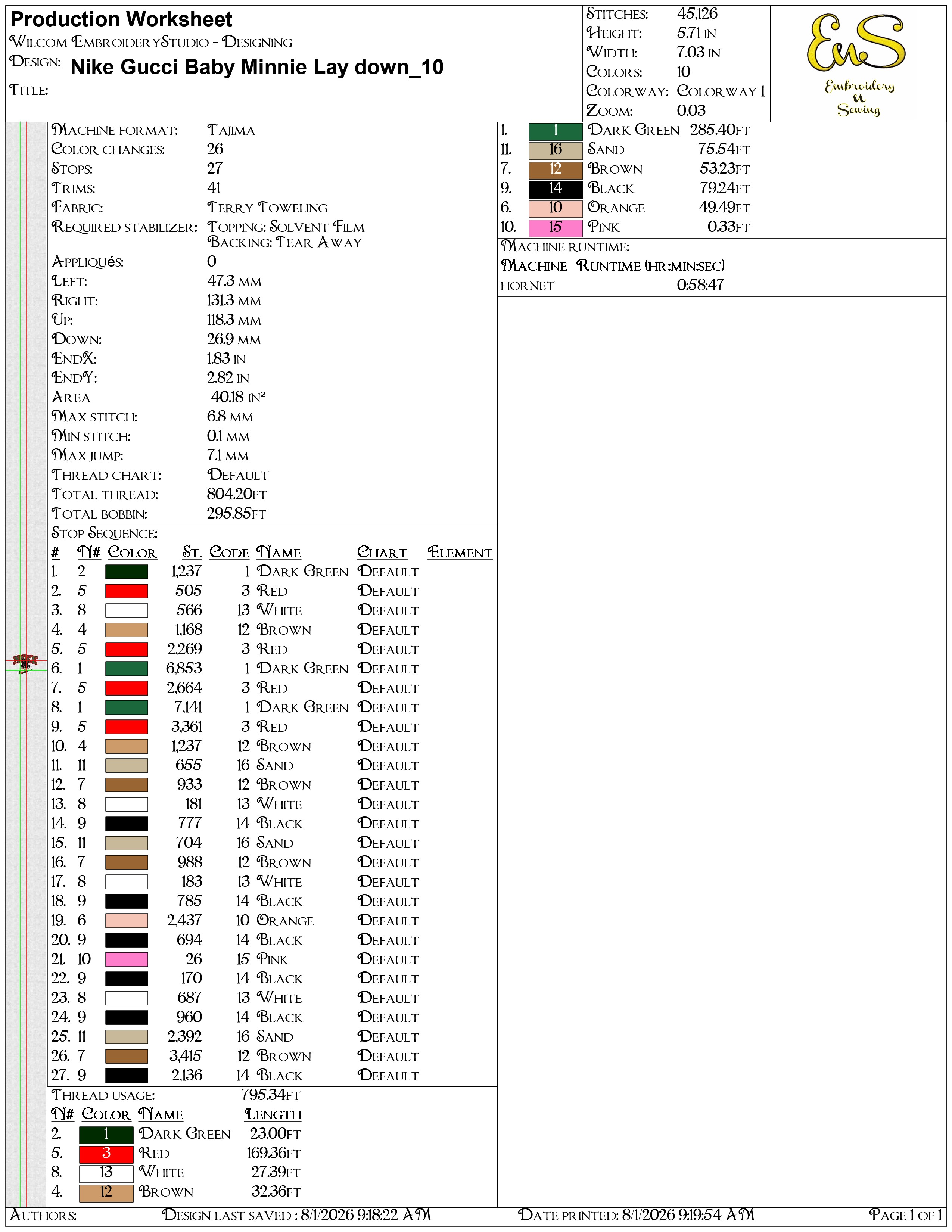Select the stitch count 7,141 in row 8
This screenshot has width=952, height=1232.
pos(189,707)
